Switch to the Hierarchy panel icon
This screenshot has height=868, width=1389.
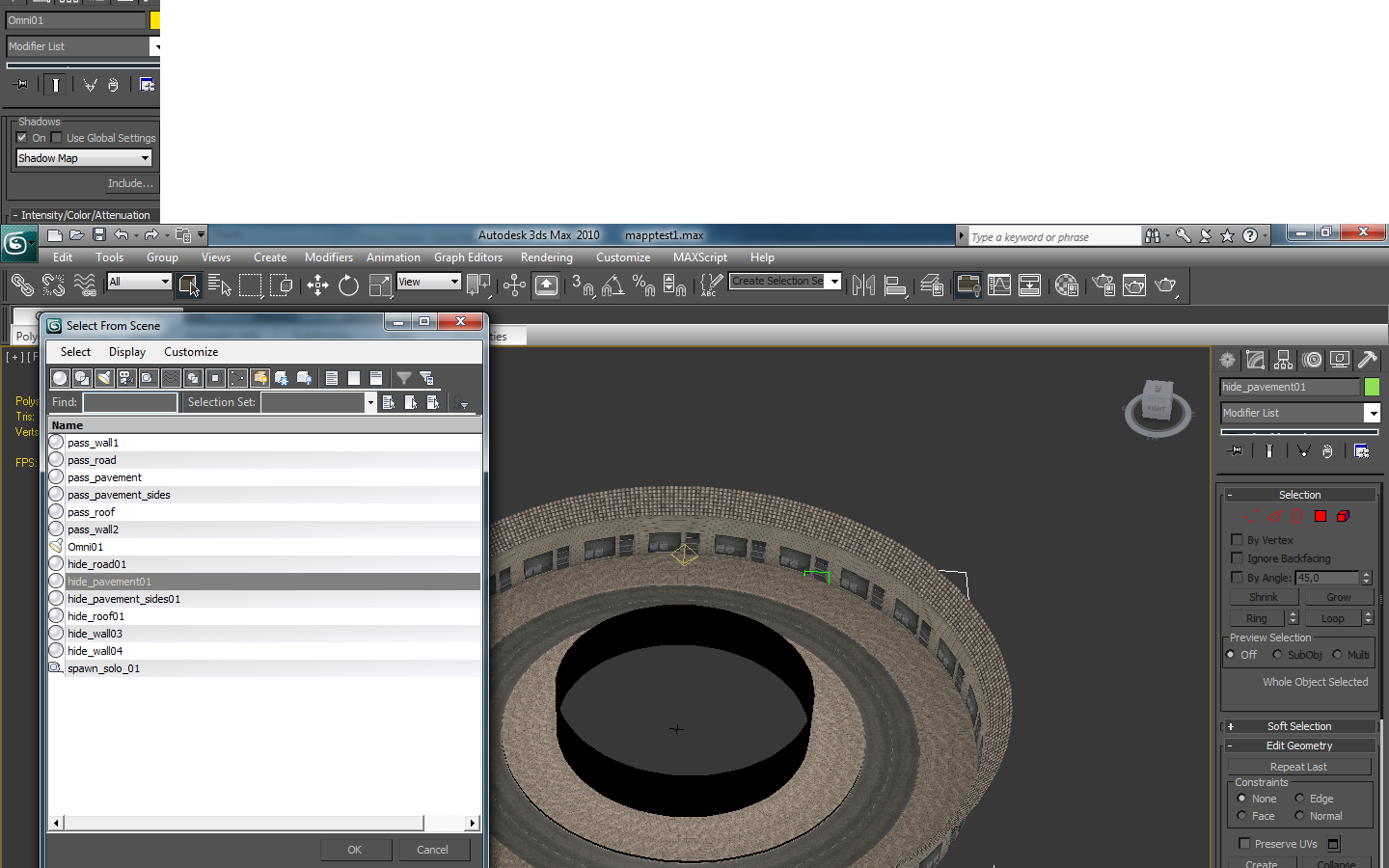[x=1283, y=360]
